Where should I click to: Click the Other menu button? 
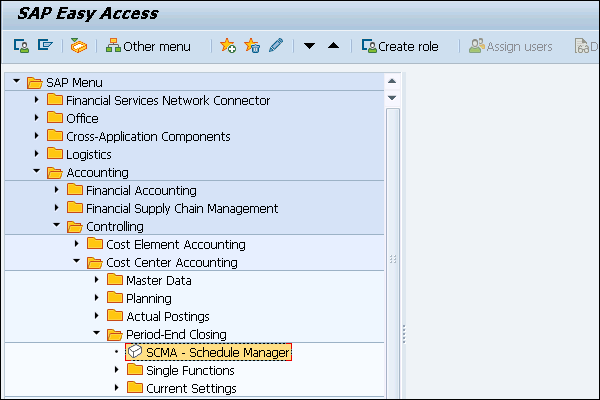coord(148,46)
